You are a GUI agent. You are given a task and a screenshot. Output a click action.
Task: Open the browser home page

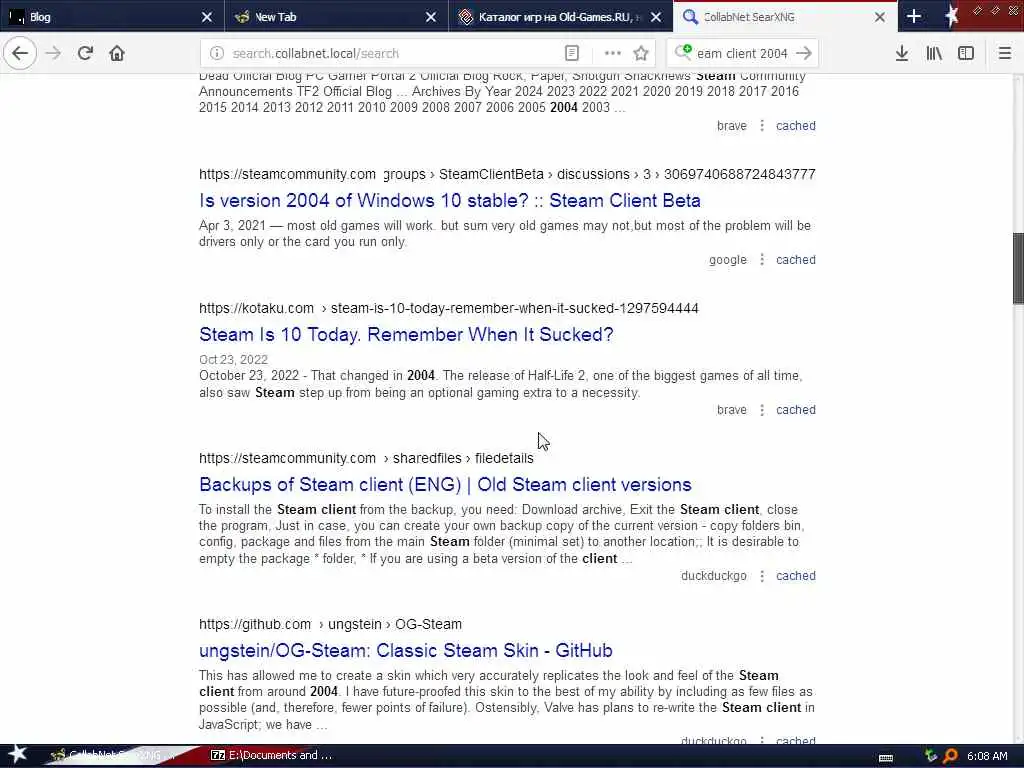pyautogui.click(x=117, y=53)
